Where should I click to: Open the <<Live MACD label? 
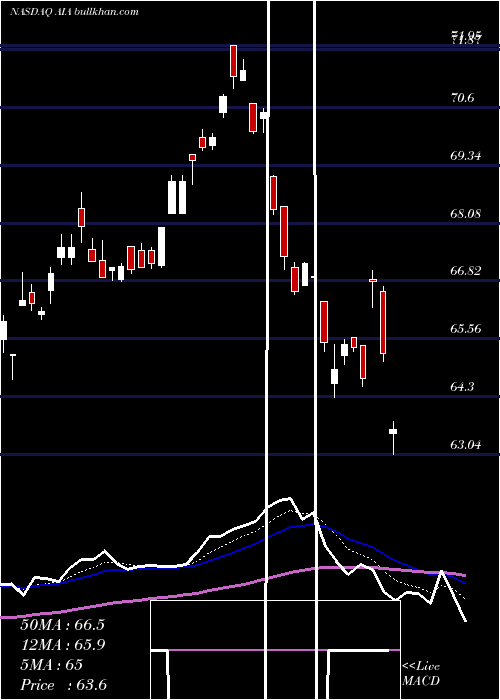pos(421,674)
